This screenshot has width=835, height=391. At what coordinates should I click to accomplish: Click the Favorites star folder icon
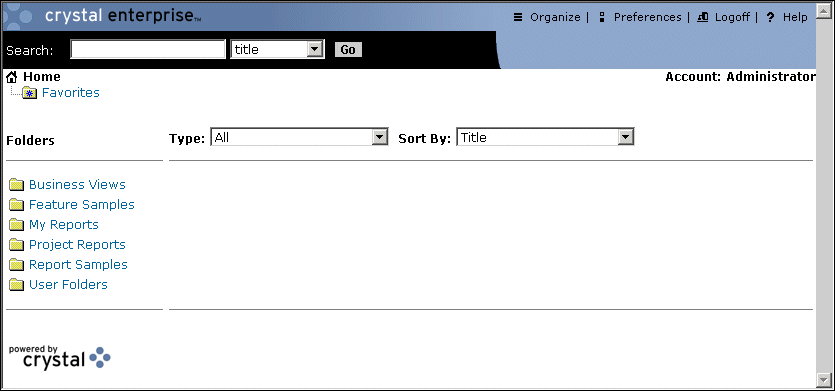(30, 93)
